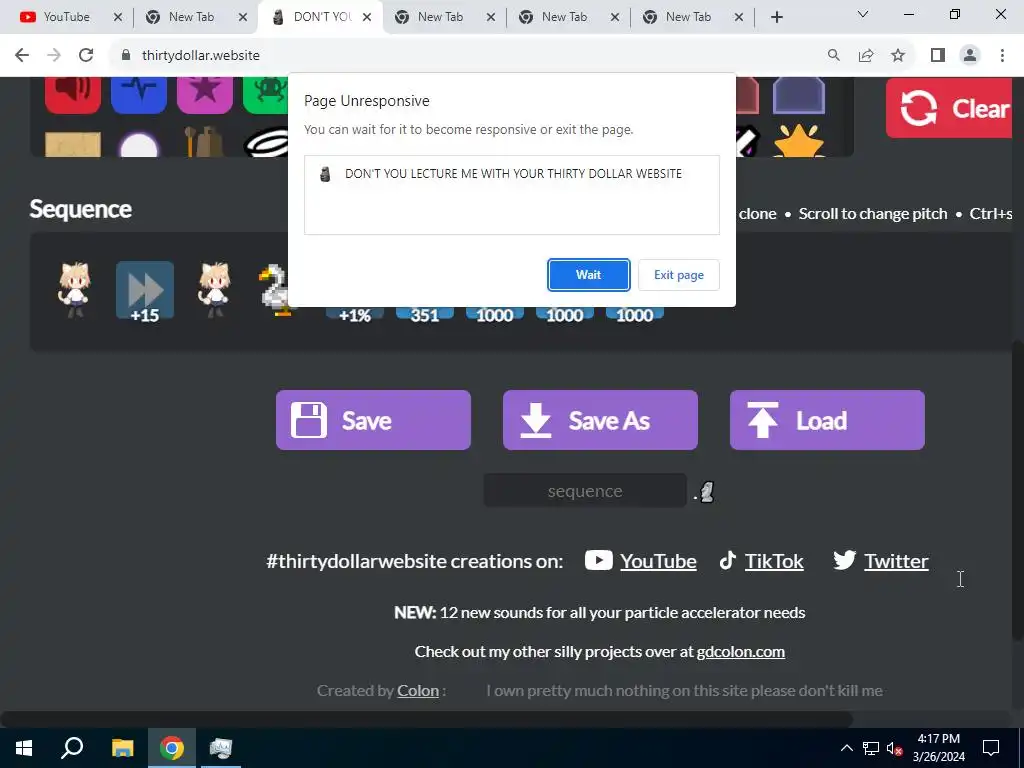Switch to the DON'T YOU tab

319,17
